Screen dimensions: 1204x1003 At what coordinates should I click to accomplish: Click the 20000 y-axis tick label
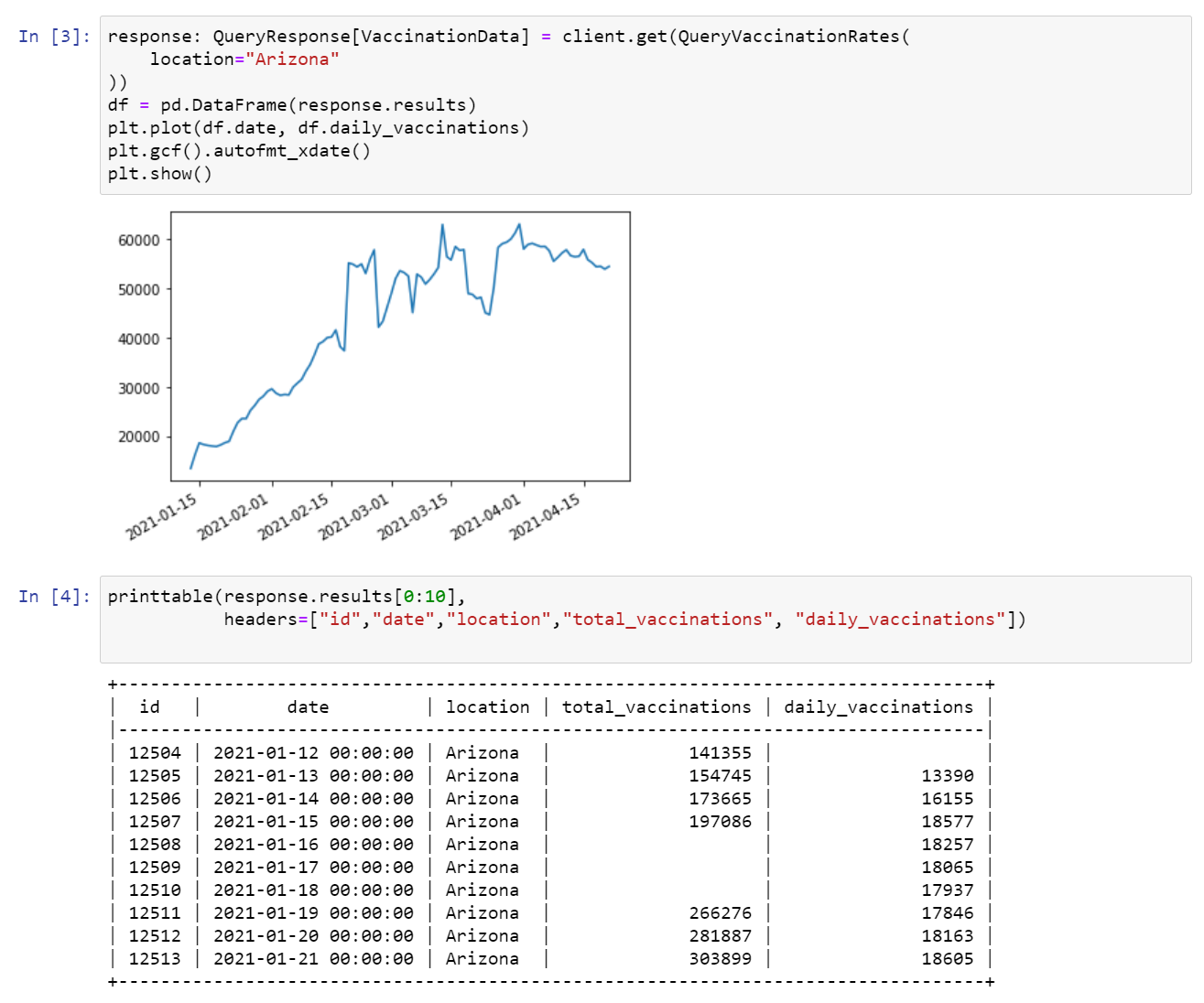[139, 437]
